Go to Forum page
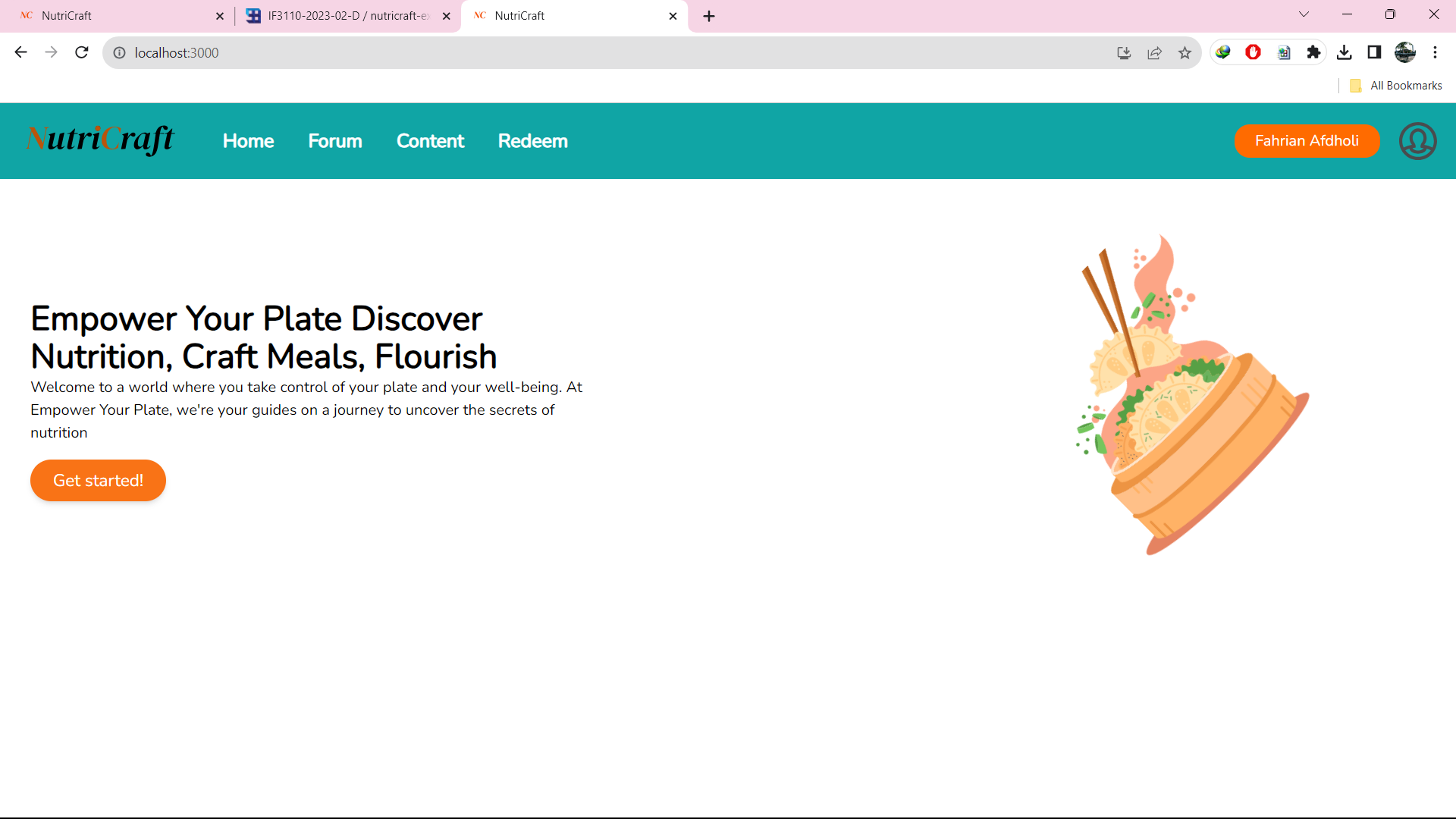 tap(334, 141)
